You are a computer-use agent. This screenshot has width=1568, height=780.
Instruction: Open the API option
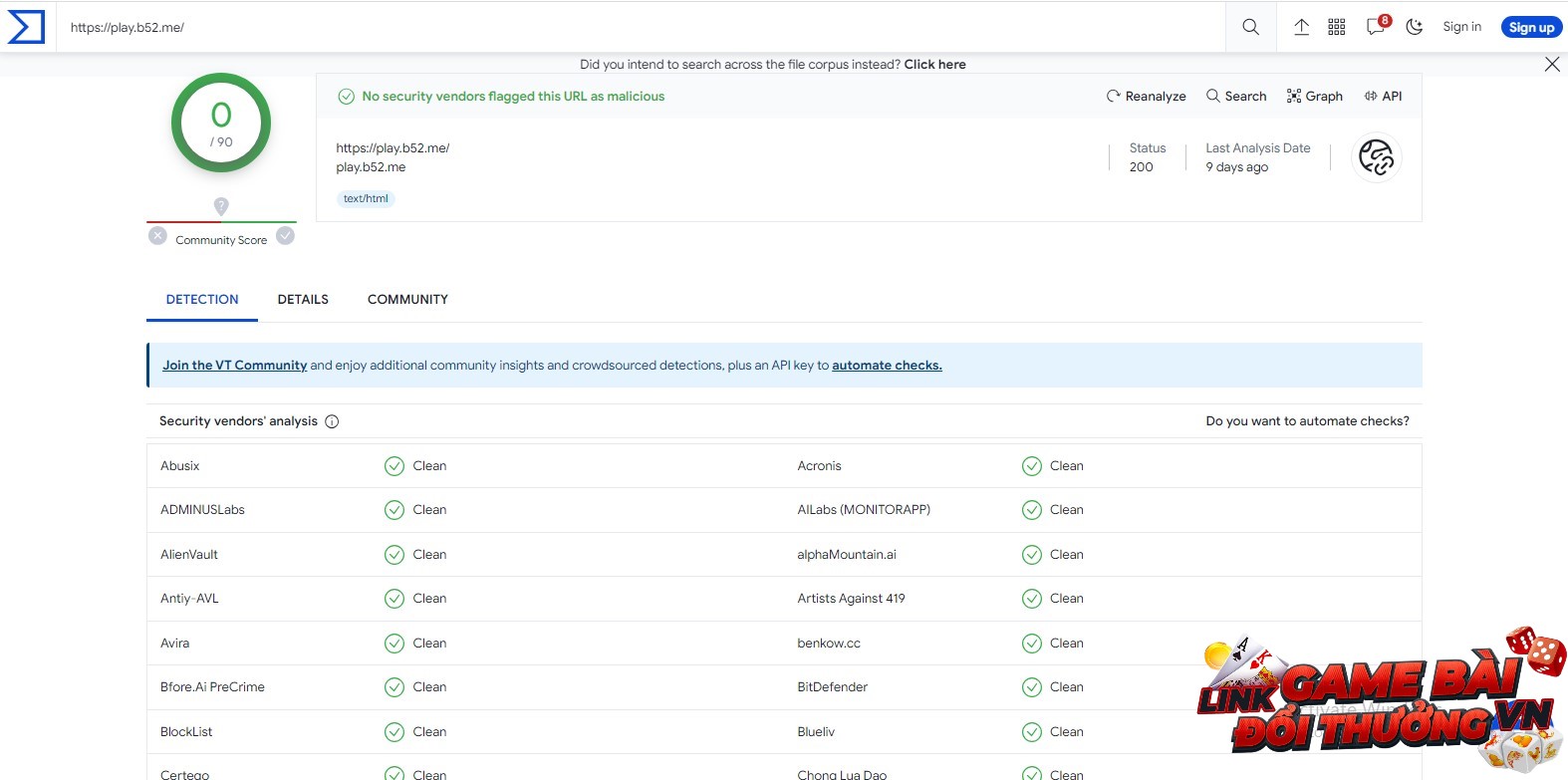point(1383,96)
